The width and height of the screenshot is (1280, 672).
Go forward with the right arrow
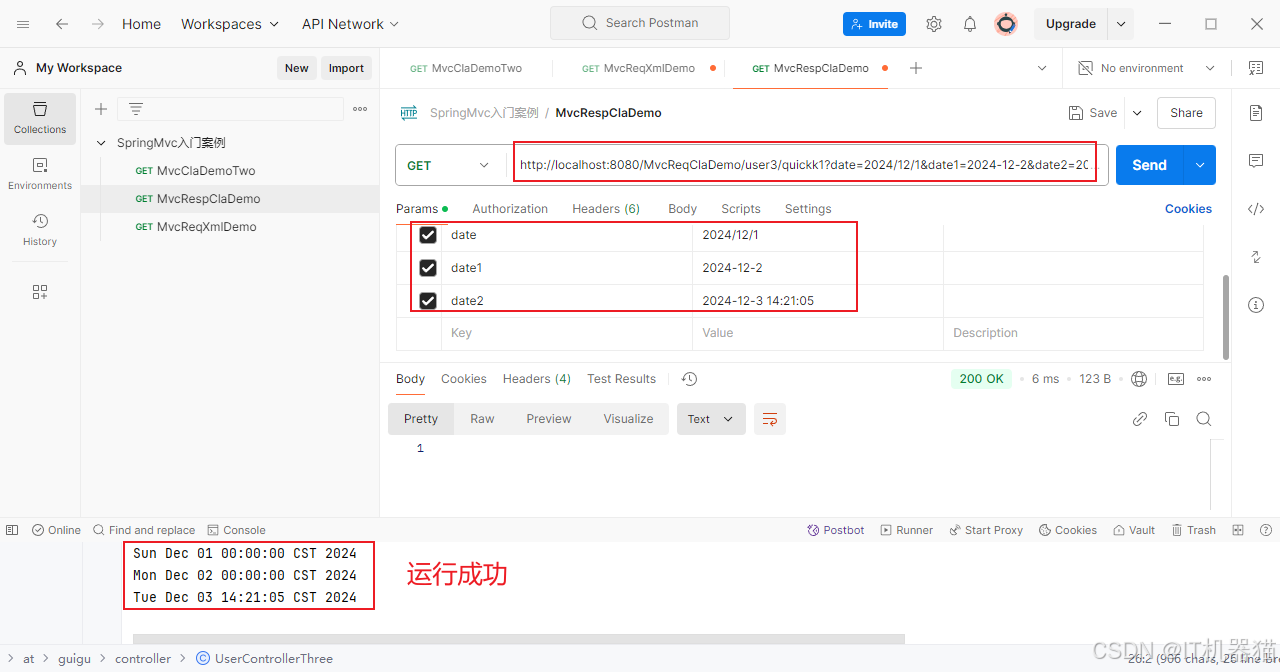pos(98,24)
